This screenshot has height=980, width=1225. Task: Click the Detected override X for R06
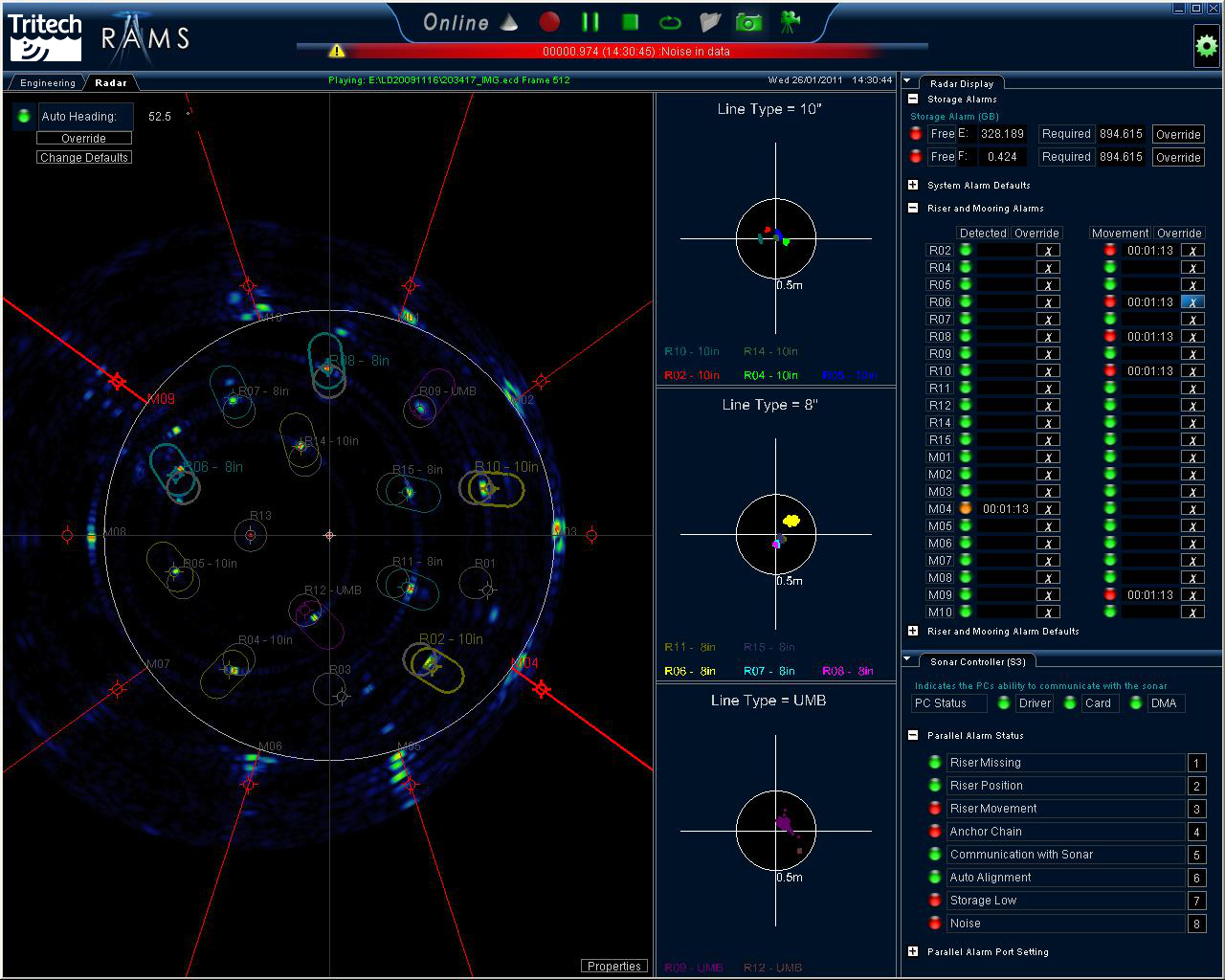tap(1048, 301)
